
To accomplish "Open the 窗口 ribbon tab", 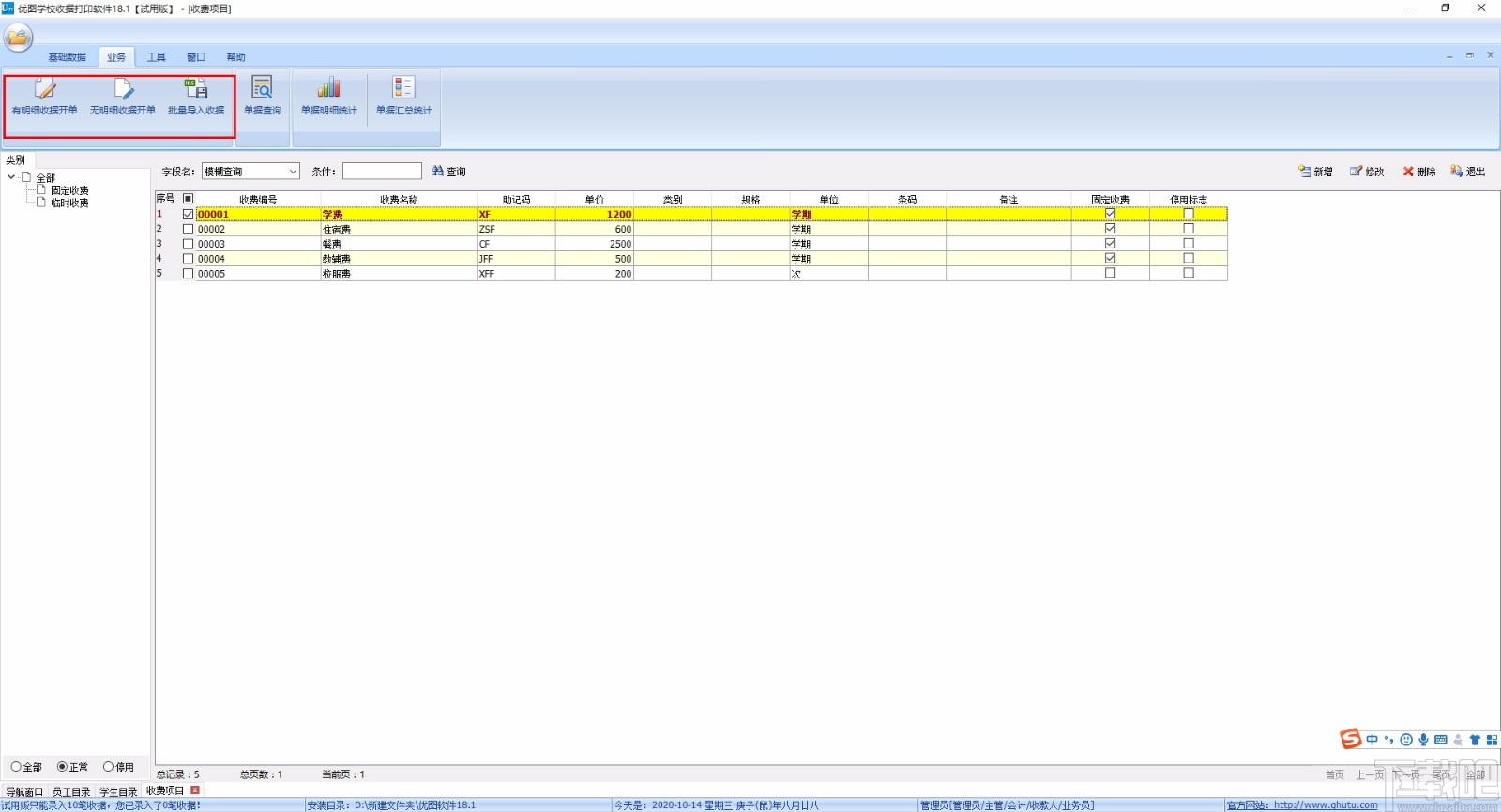I will click(196, 57).
